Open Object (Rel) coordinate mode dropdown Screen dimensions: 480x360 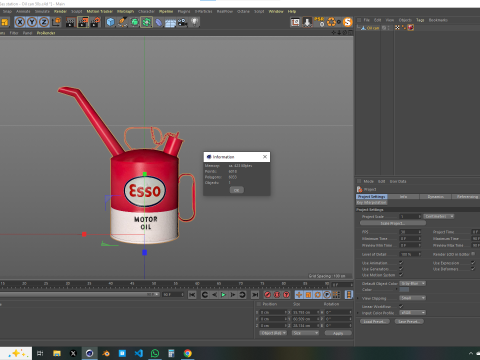273,333
